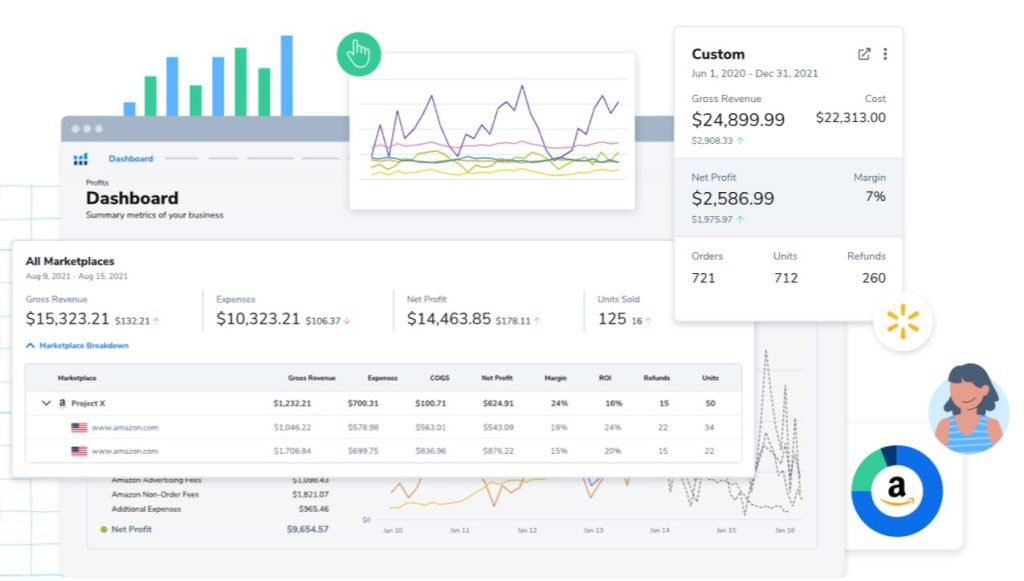Click the $22,313.00 Cost figure
Viewport: 1024px width, 581px height.
[x=850, y=118]
